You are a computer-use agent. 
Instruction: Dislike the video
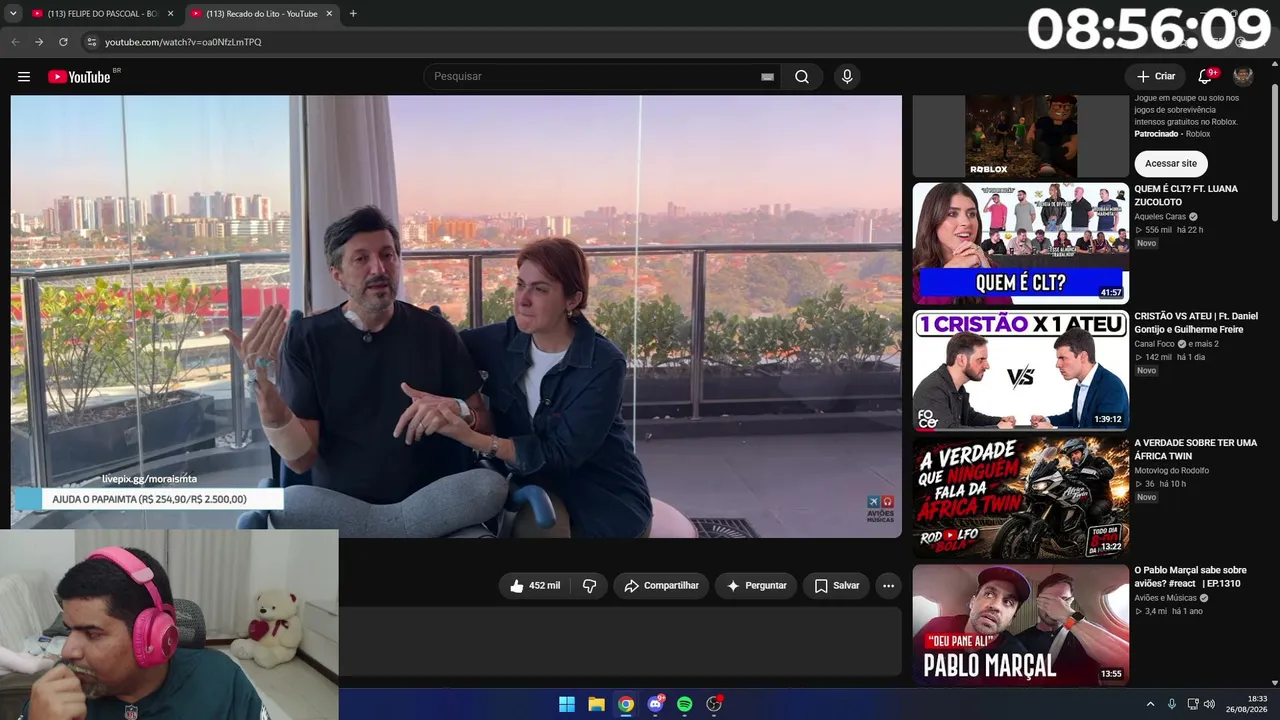pyautogui.click(x=590, y=586)
